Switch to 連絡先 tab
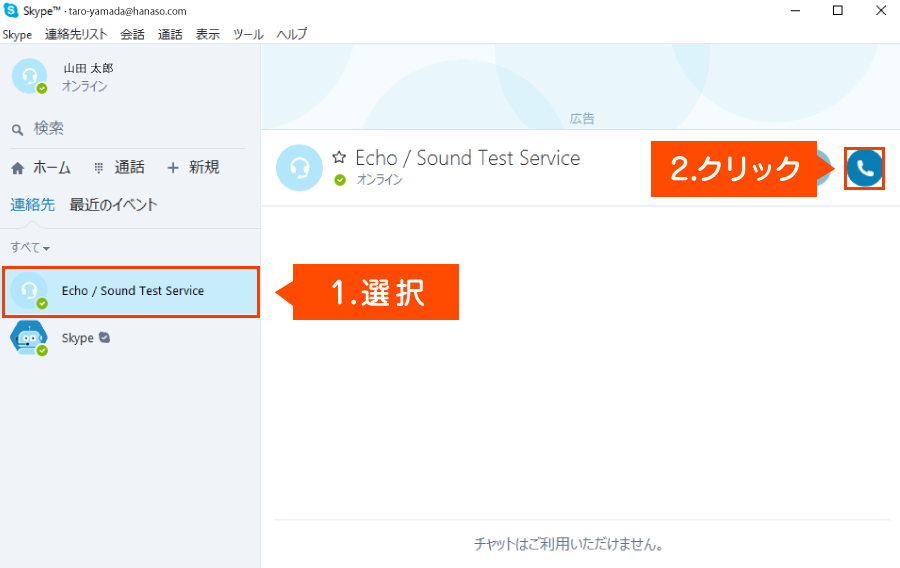Image resolution: width=900 pixels, height=568 pixels. (x=33, y=204)
